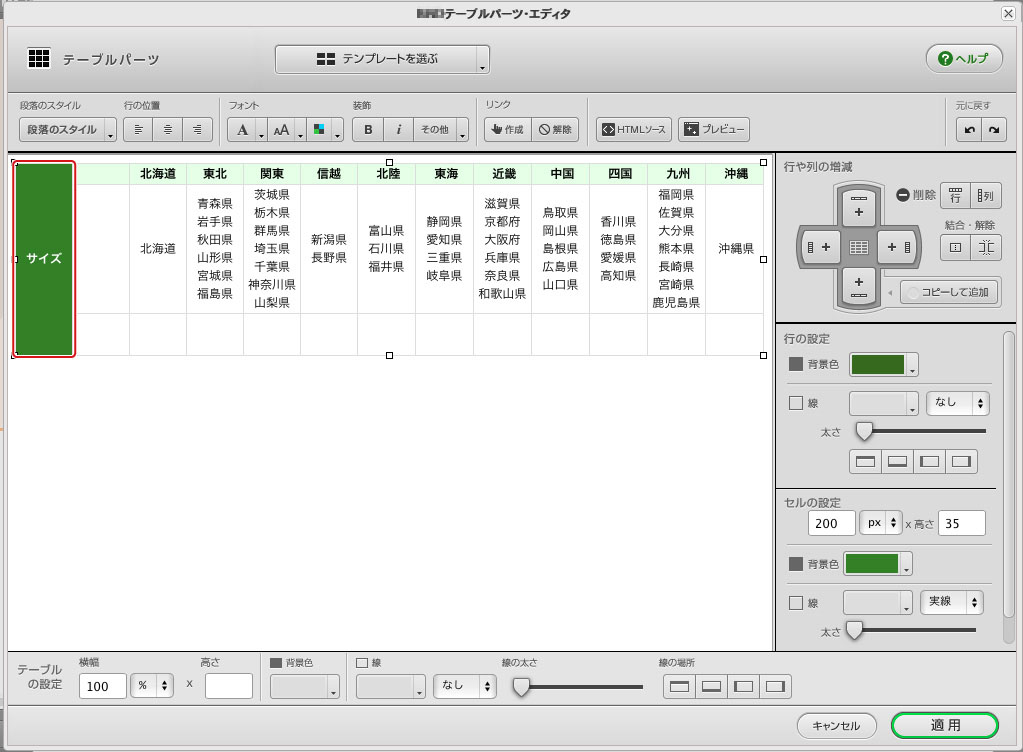
Task: Add a row above the selection
Action: [x=859, y=206]
